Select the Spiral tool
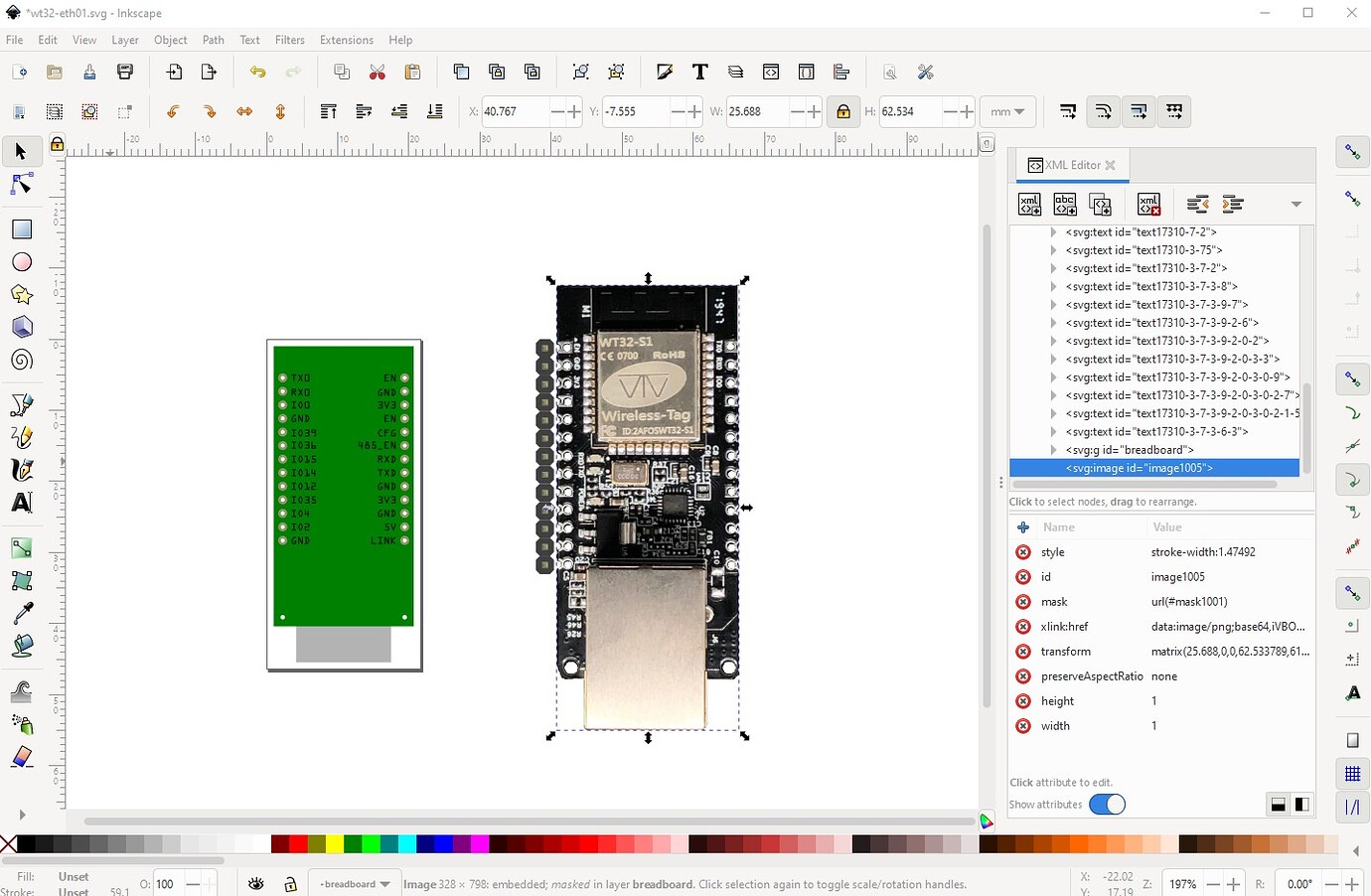Viewport: 1371px width, 896px height. [x=21, y=361]
